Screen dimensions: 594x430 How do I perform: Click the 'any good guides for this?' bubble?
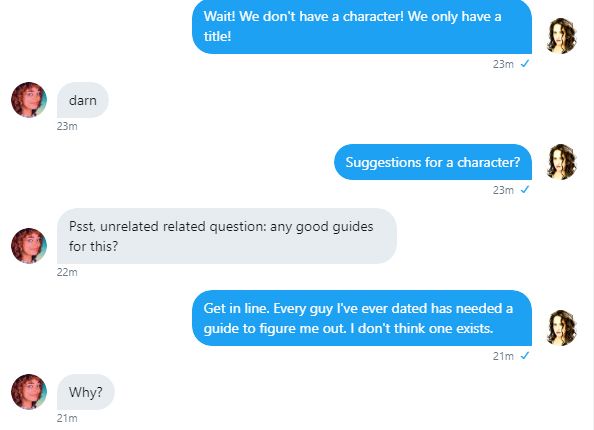[227, 236]
